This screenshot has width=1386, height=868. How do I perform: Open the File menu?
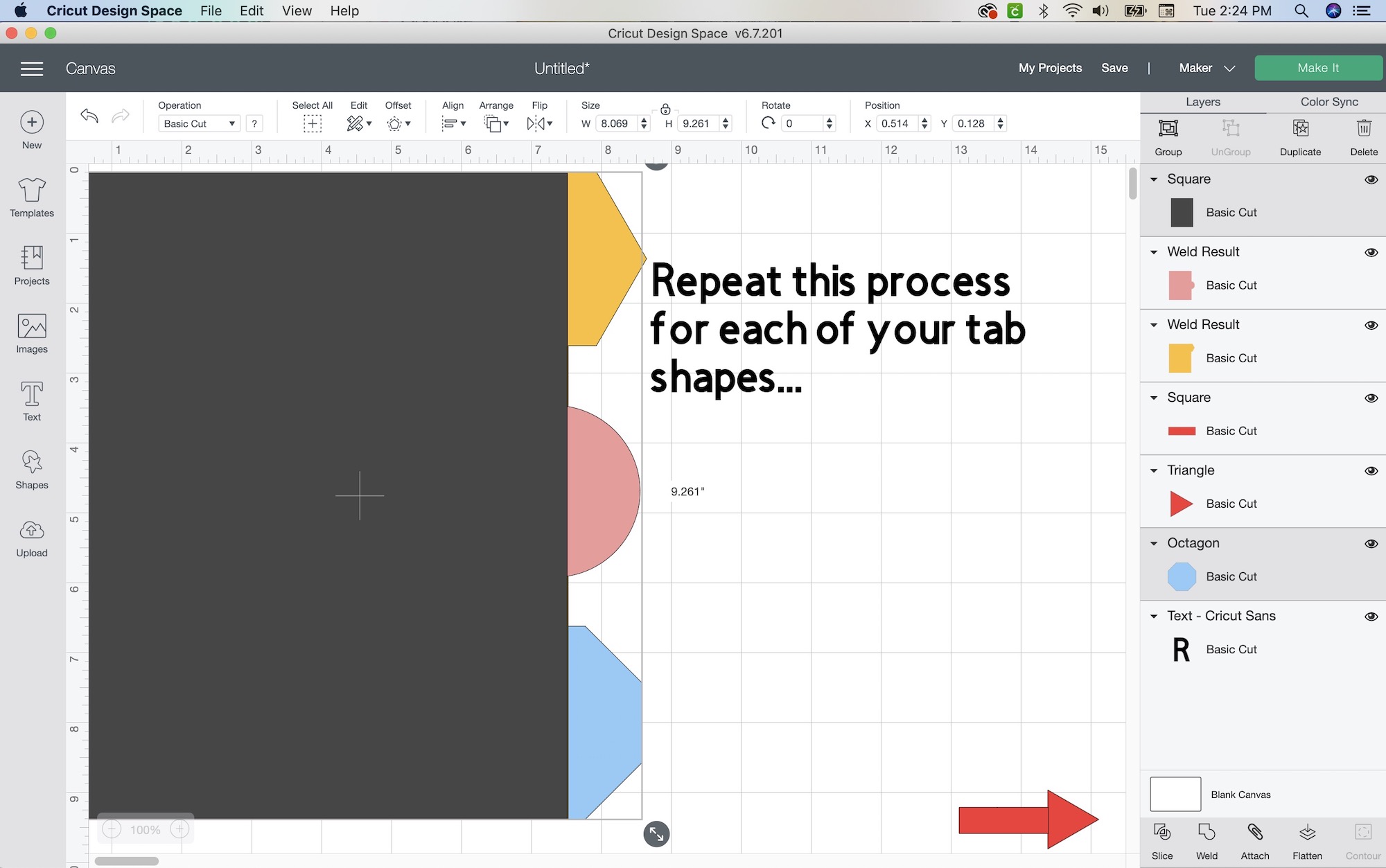click(211, 10)
